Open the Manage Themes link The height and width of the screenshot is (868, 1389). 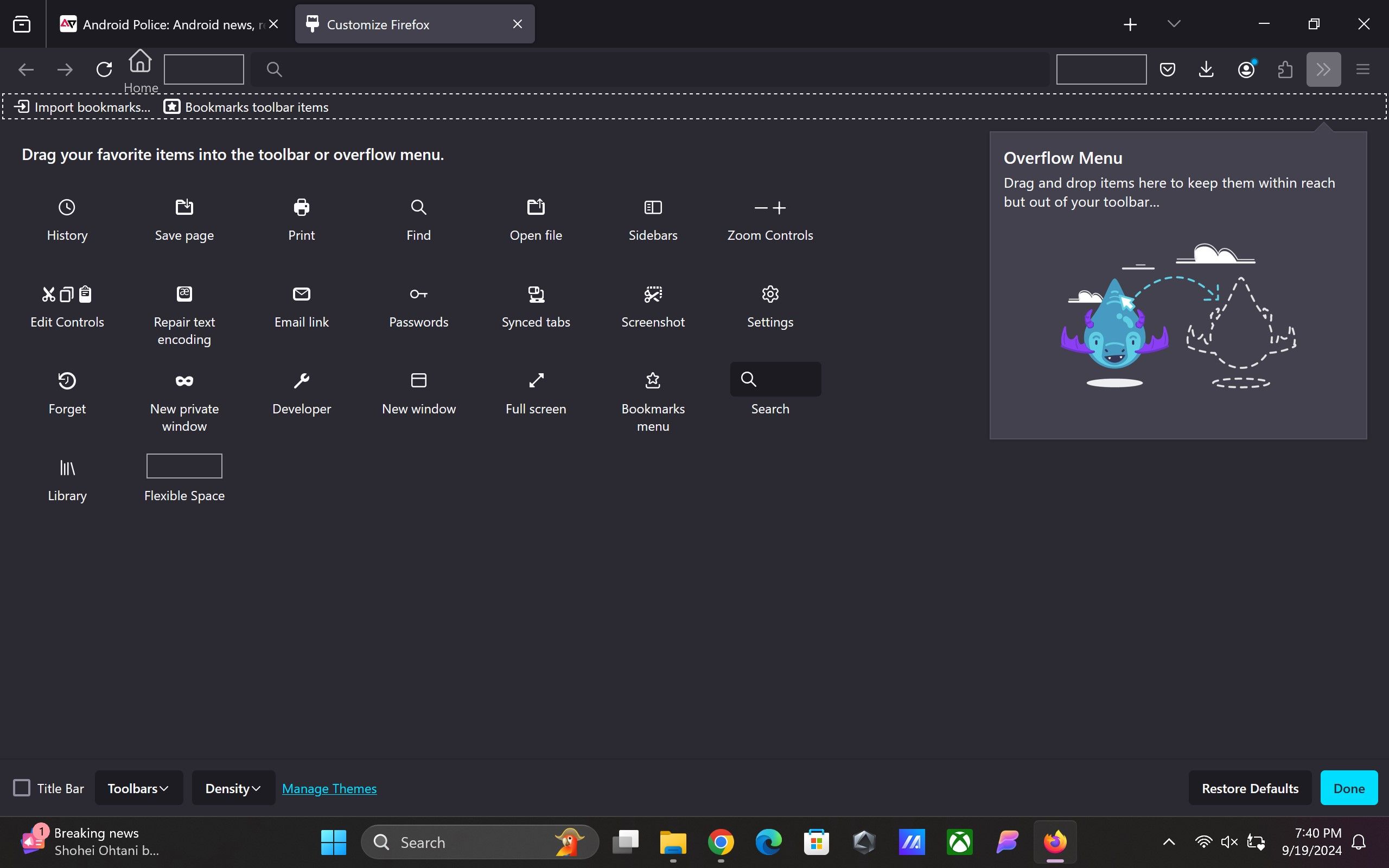click(x=329, y=788)
